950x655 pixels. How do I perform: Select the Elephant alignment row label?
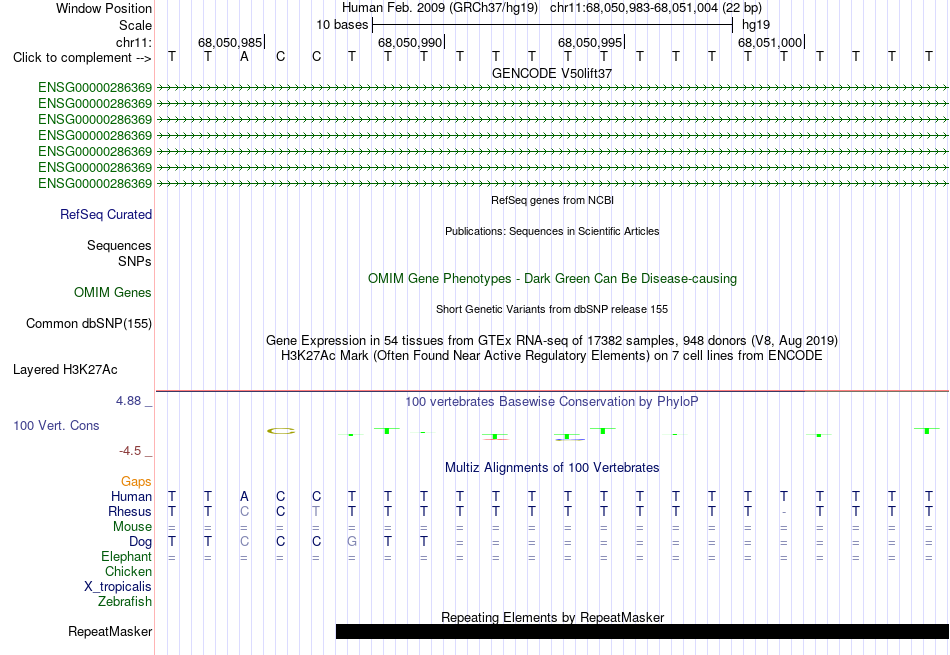click(x=126, y=556)
